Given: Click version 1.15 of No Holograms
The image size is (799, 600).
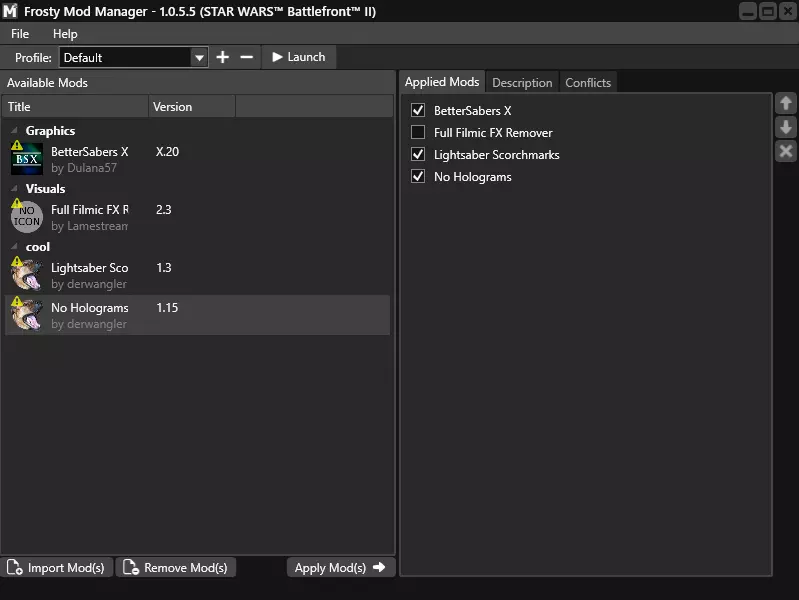Looking at the screenshot, I should [167, 308].
